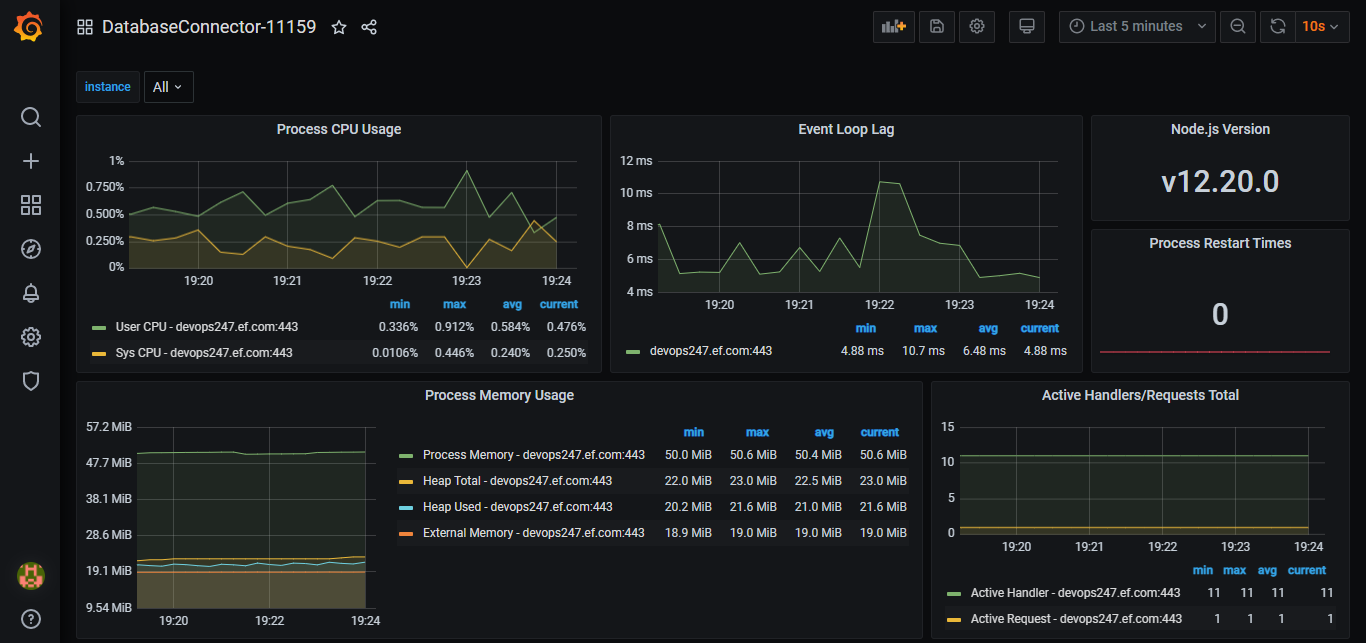Sort Process Memory legend by max column
This screenshot has height=643, width=1366.
point(757,432)
